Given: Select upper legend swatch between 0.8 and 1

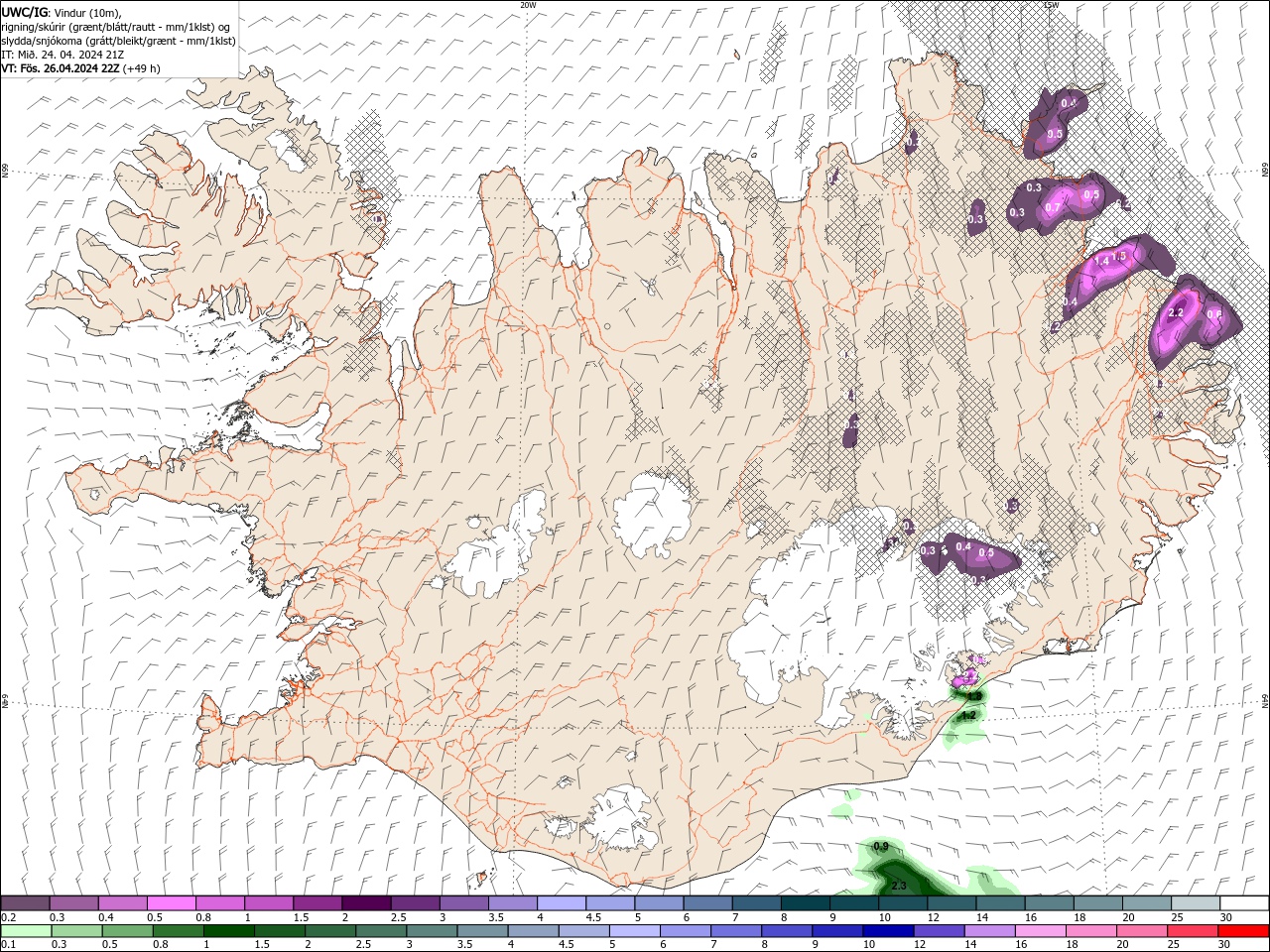Looking at the screenshot, I should [x=219, y=903].
